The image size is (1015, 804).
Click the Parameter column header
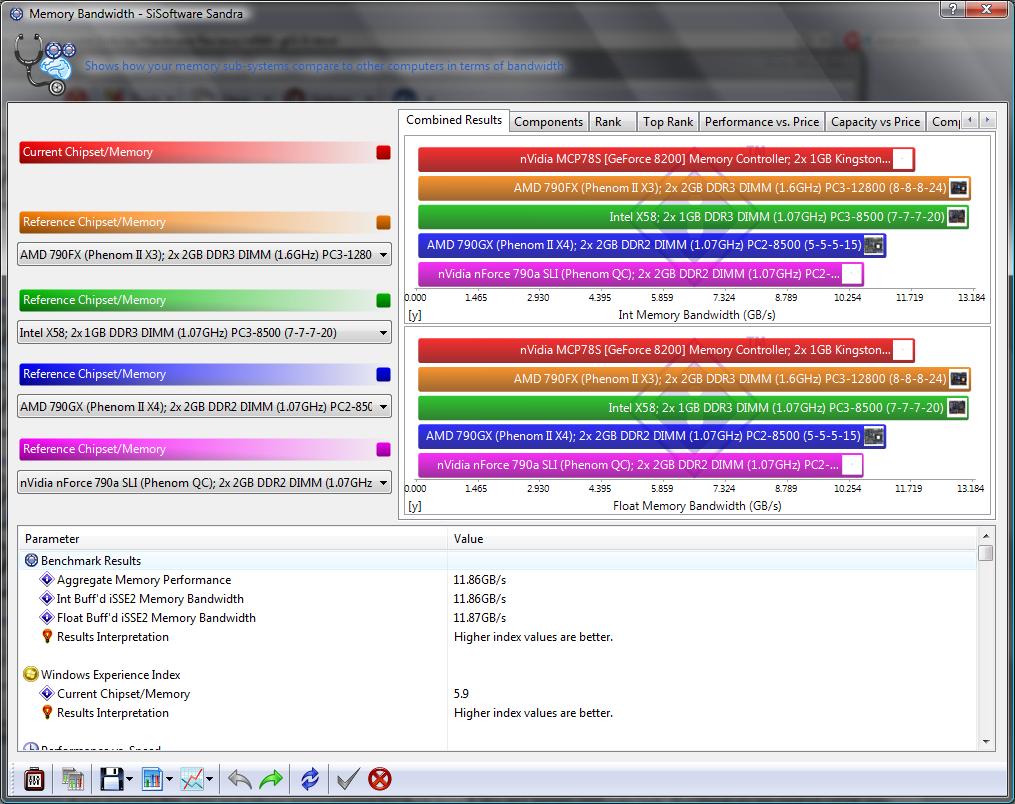(233, 539)
